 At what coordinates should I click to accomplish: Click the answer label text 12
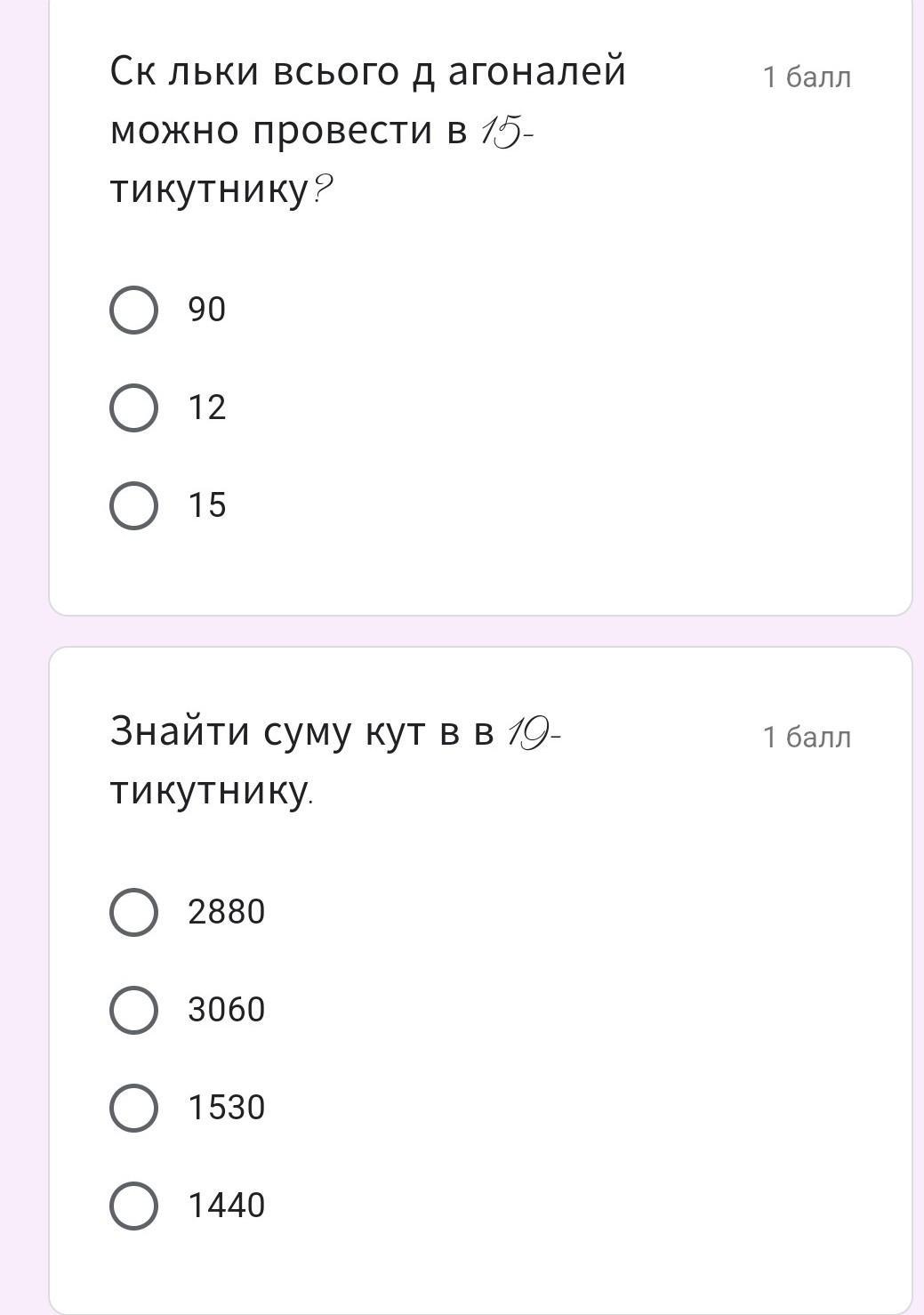207,407
